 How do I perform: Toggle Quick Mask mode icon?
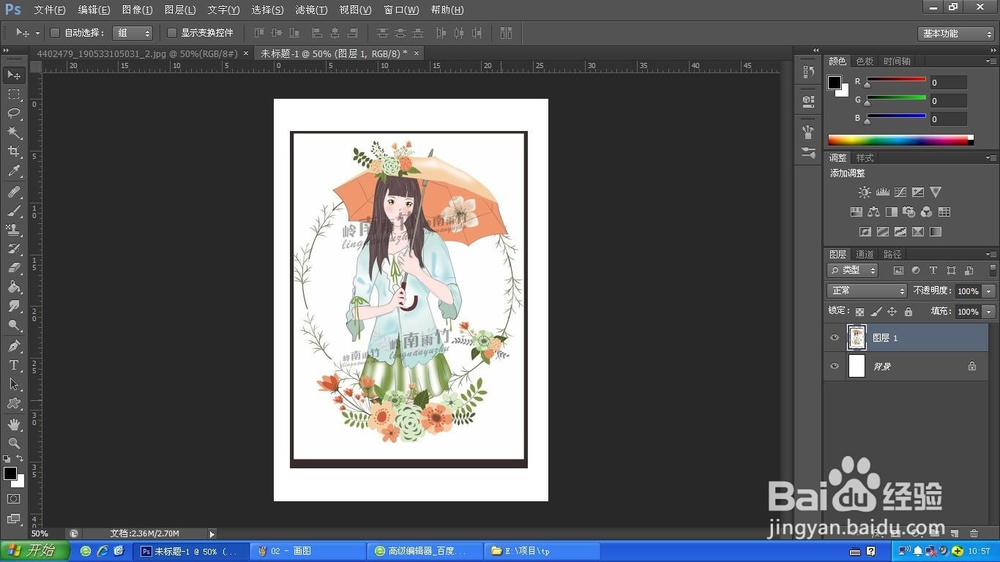[x=14, y=499]
